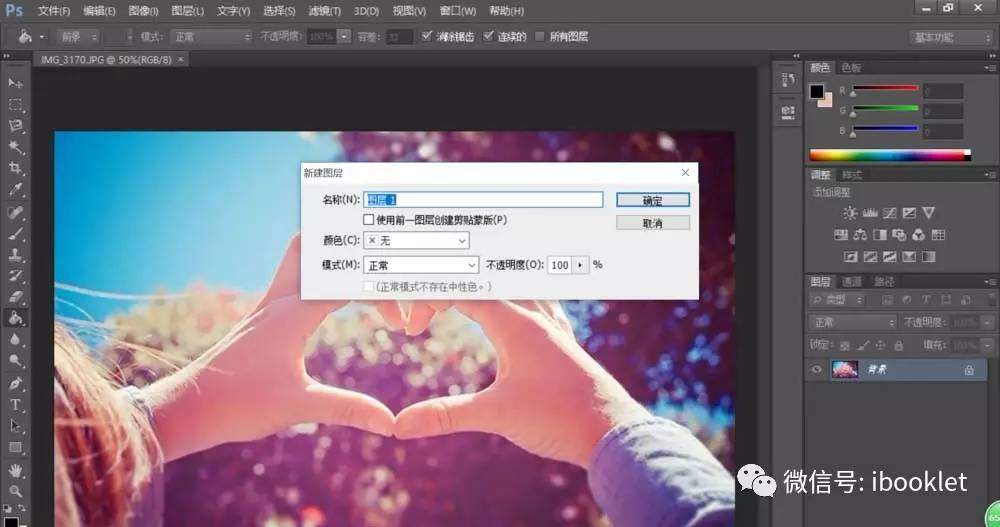Open layer filter type dropdown
The image size is (1000, 527).
click(837, 299)
